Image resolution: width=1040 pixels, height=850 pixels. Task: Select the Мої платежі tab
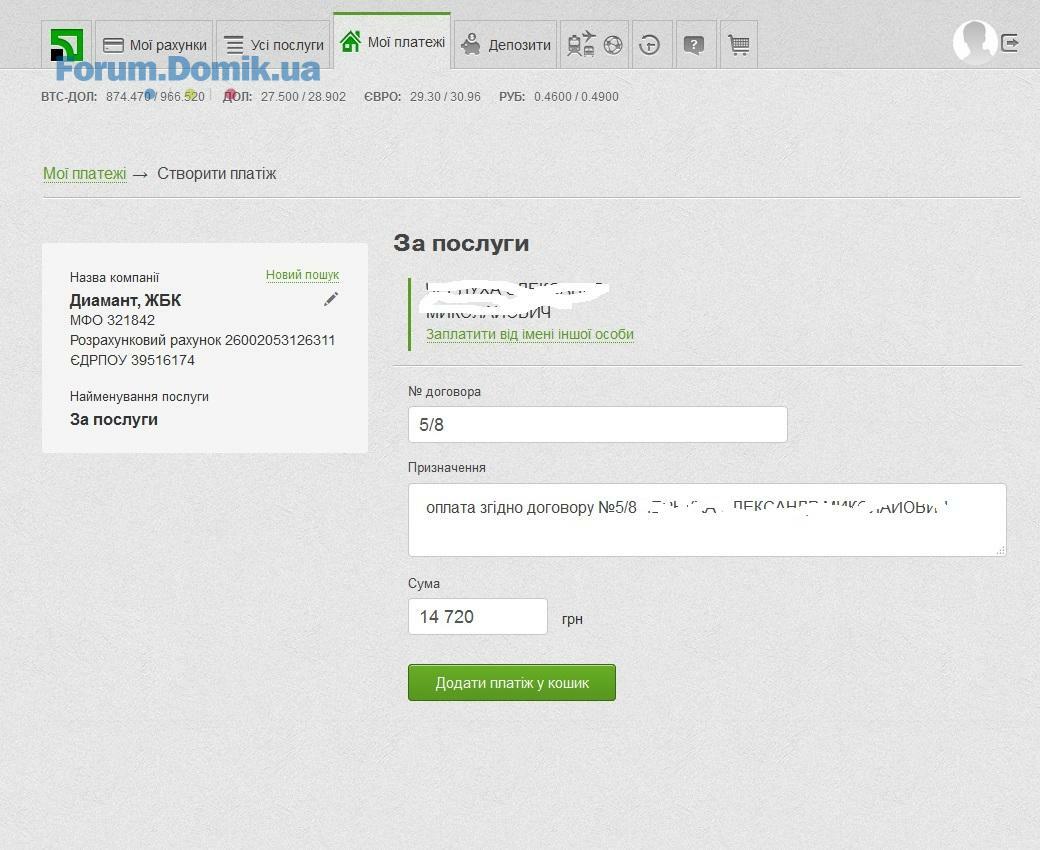392,42
